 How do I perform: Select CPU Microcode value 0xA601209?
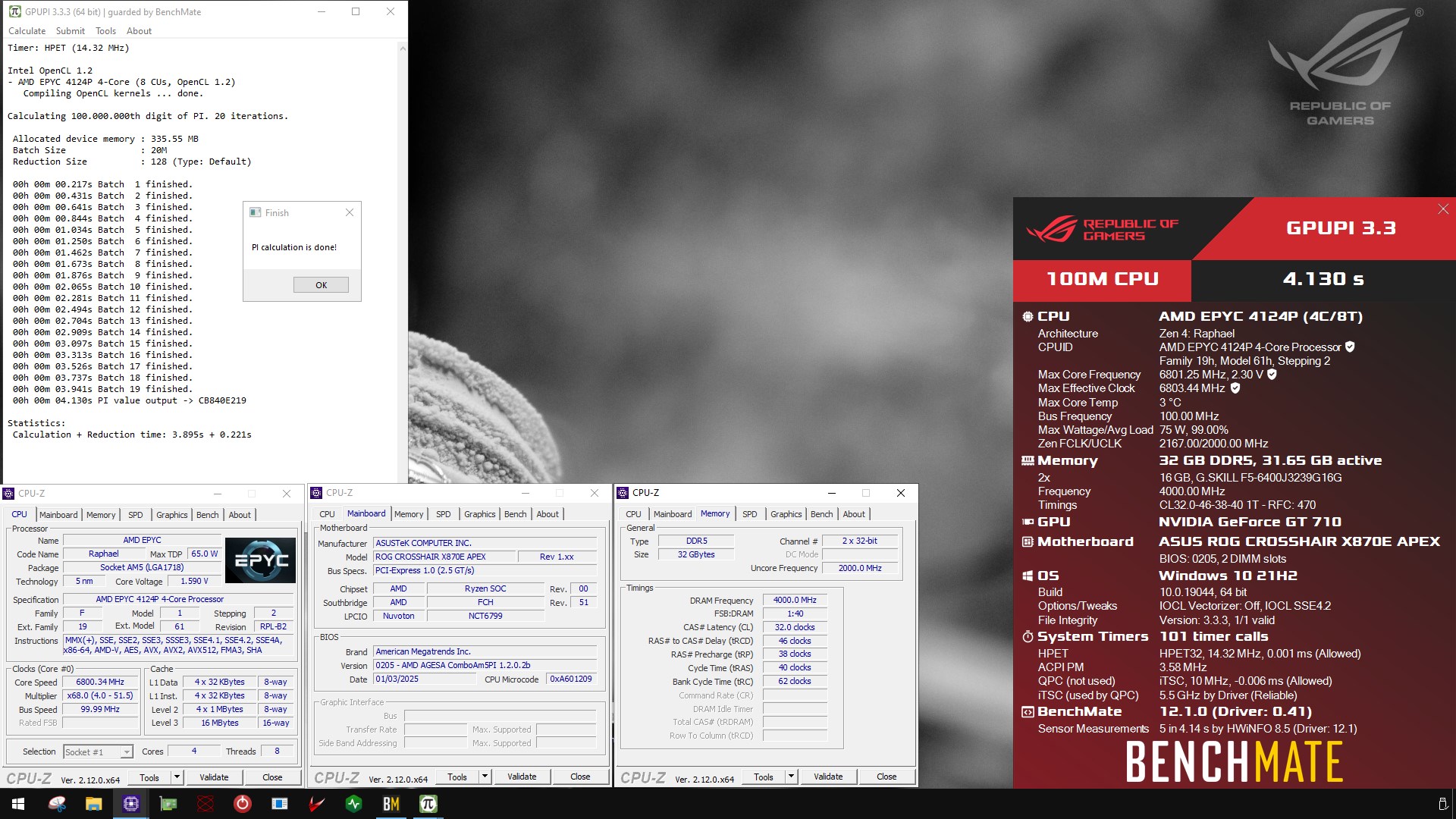571,679
